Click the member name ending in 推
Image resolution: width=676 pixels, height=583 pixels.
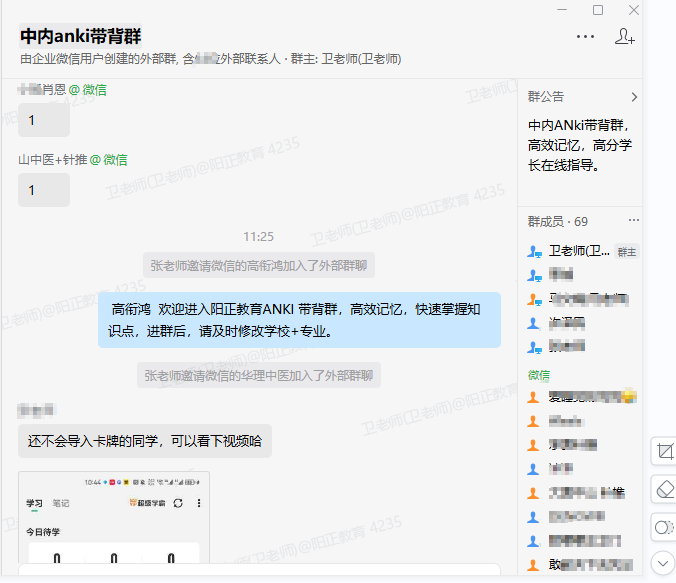tap(587, 492)
